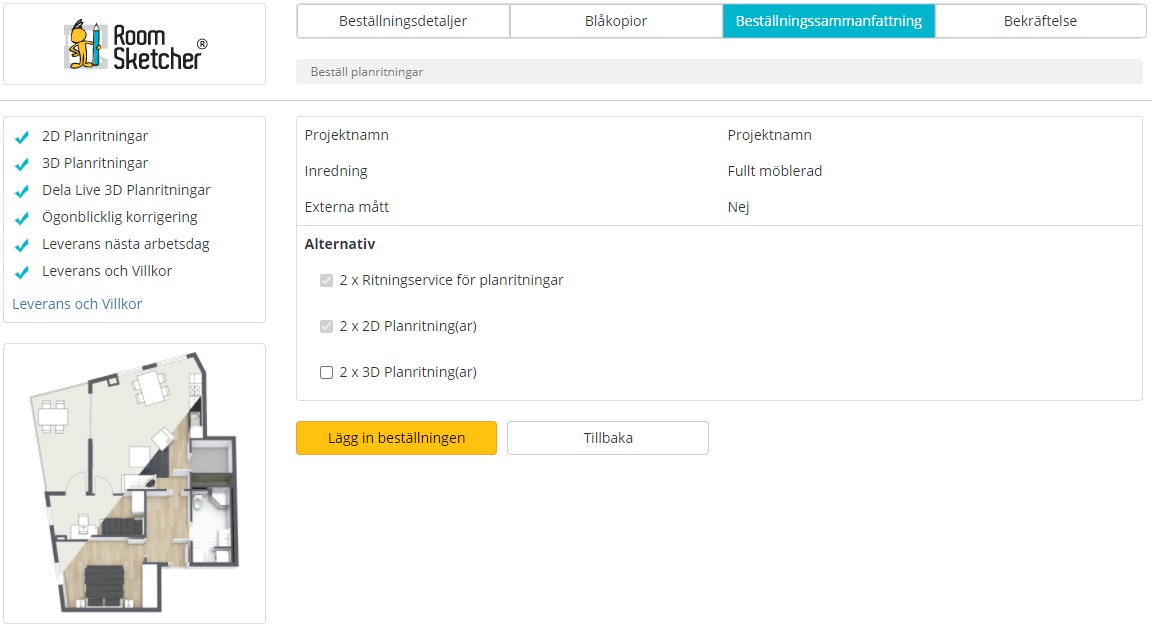Select the Beställningssammanfattning tab

click(x=829, y=21)
